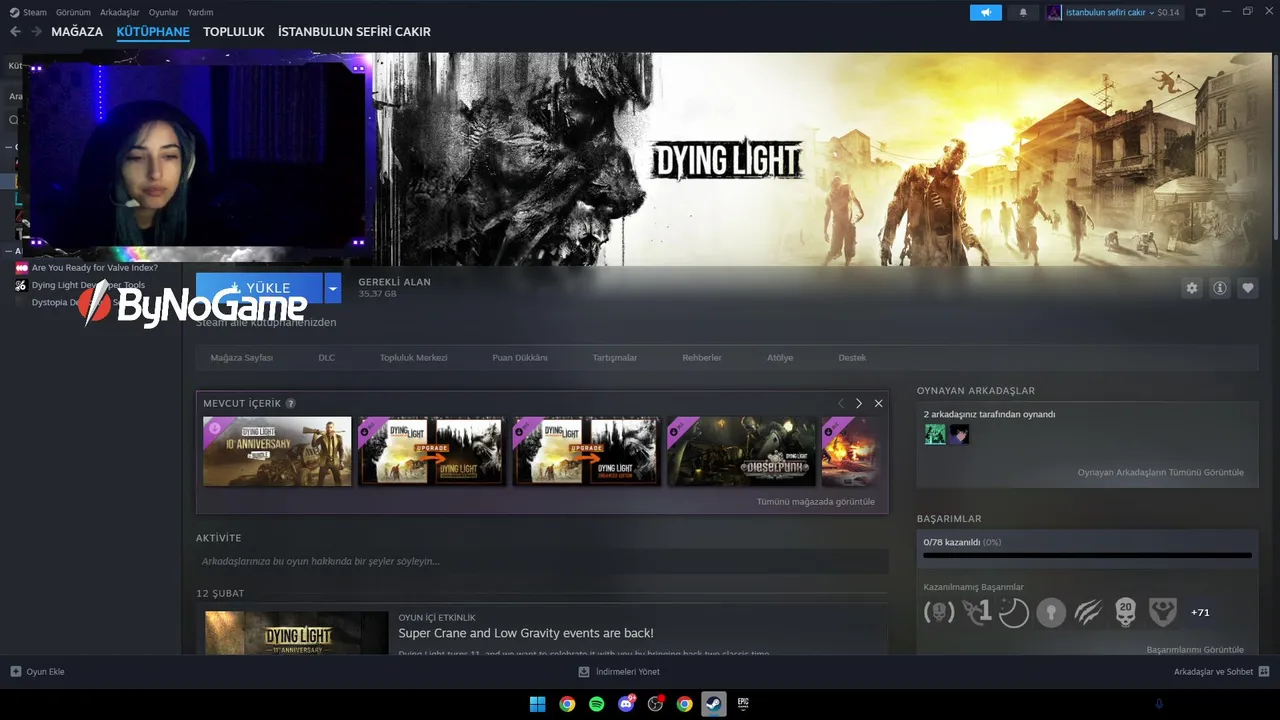Open İSTANBULUN SEFİRİ CAKIR profile tab
1280x720 pixels.
point(354,32)
